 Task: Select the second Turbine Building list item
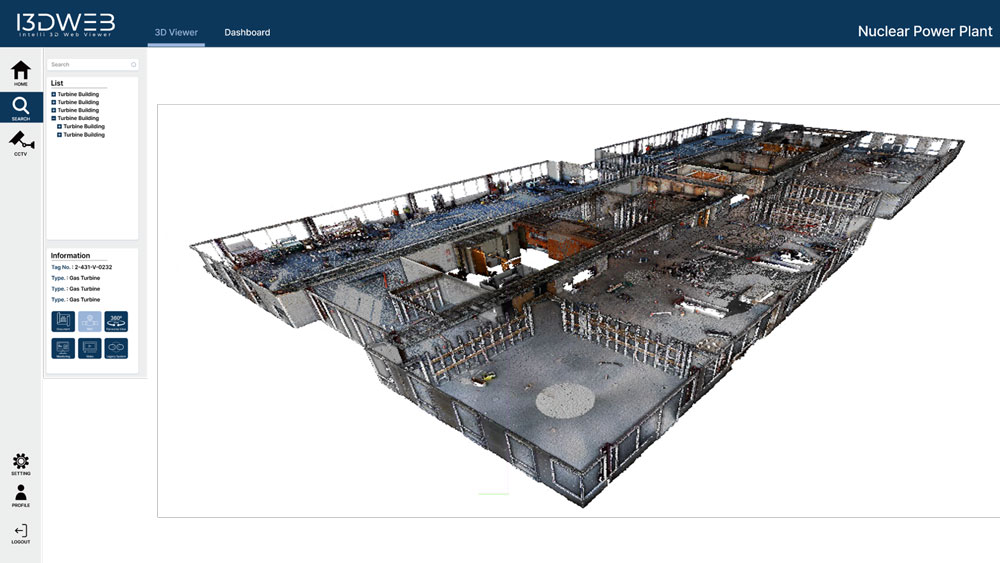pyautogui.click(x=78, y=102)
